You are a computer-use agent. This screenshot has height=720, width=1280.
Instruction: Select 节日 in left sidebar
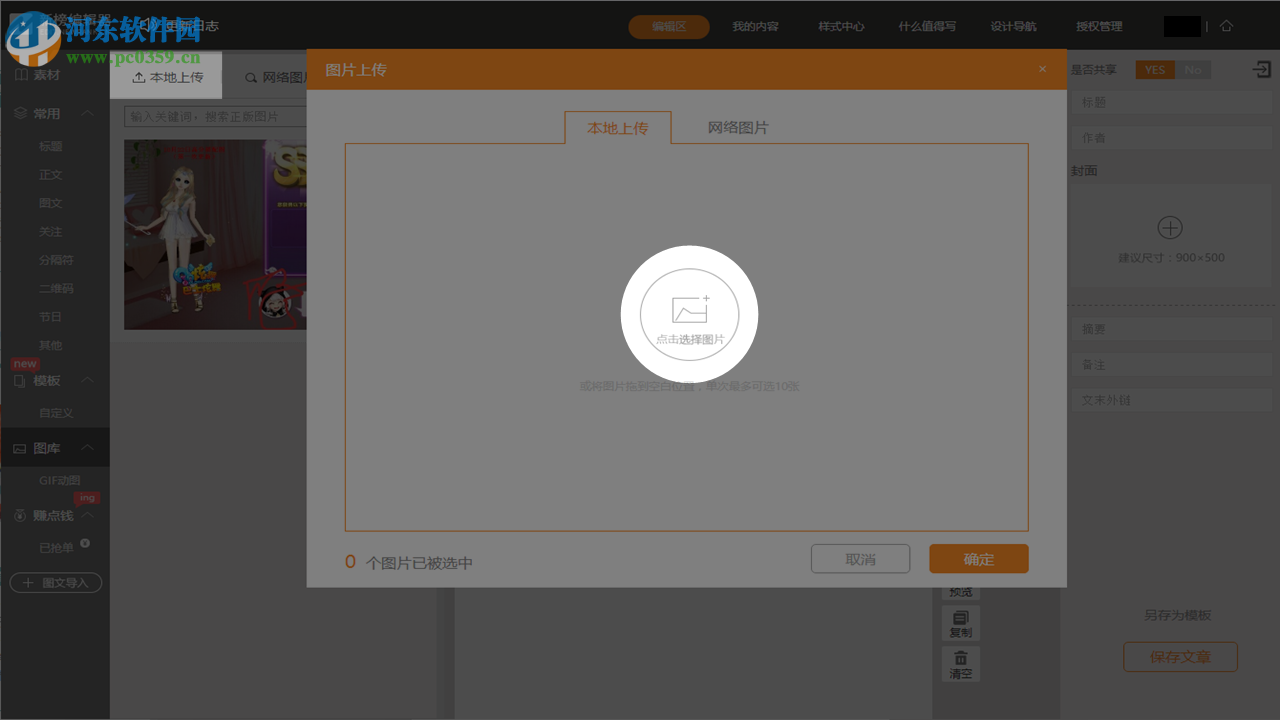[51, 317]
